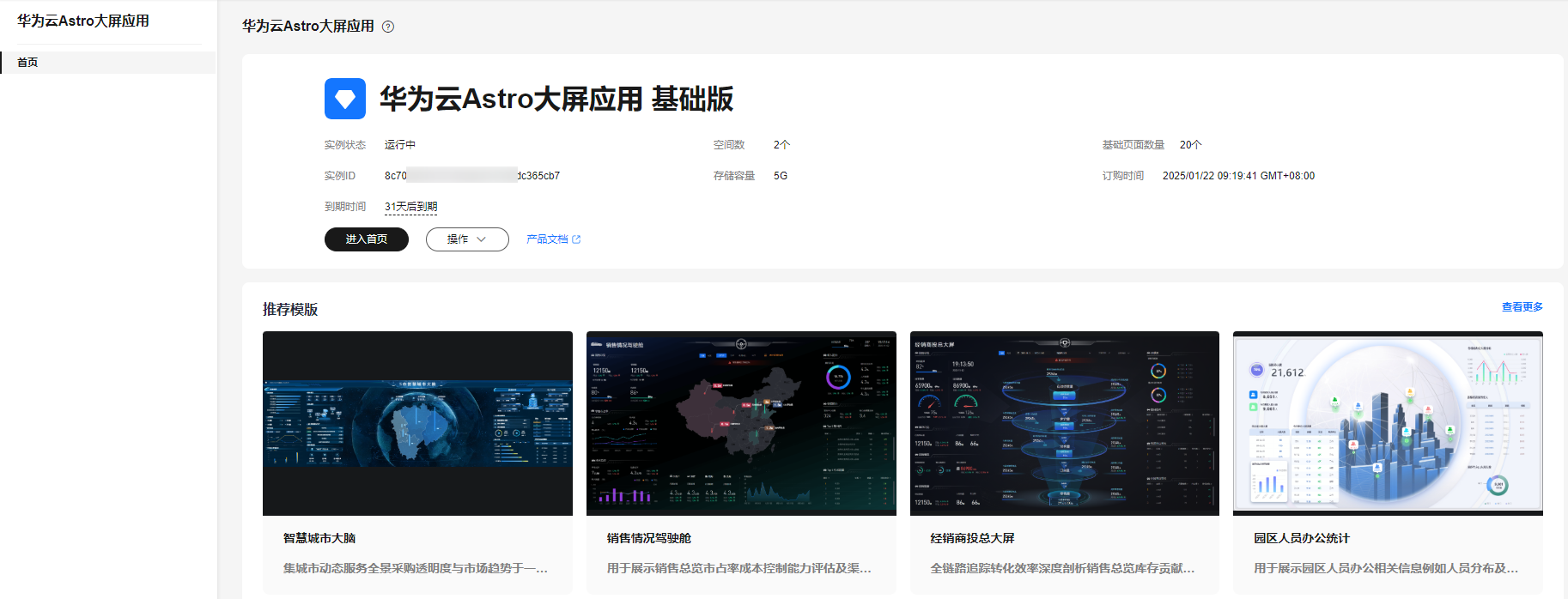Click the 销售情况驾驶舱 template title

[649, 538]
